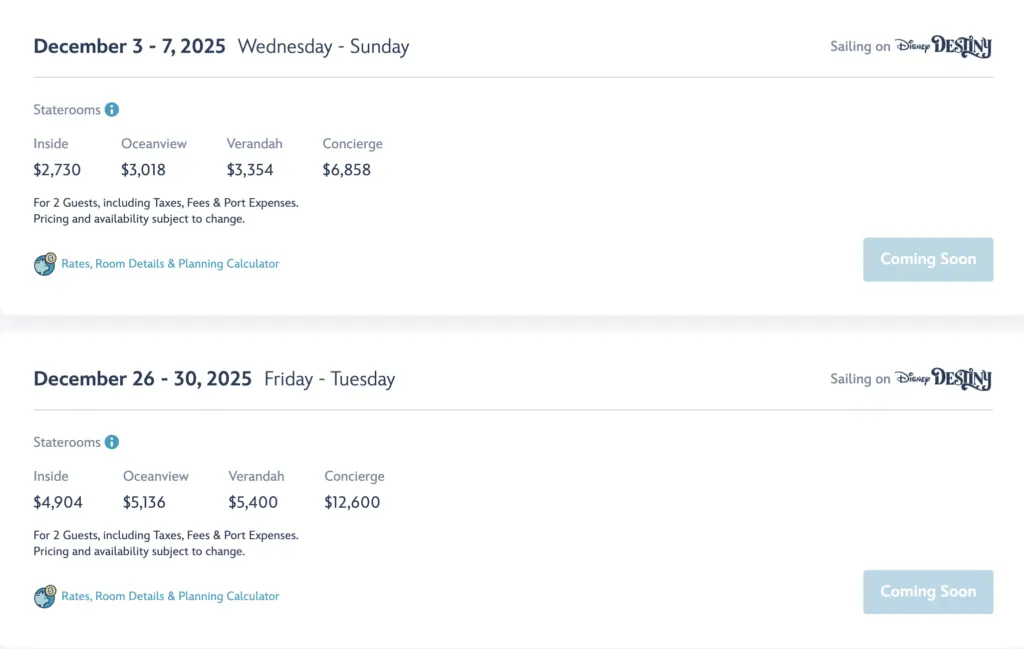The width and height of the screenshot is (1024, 649).
Task: Select the $12,600 Concierge stateroom price
Action: pyautogui.click(x=352, y=502)
